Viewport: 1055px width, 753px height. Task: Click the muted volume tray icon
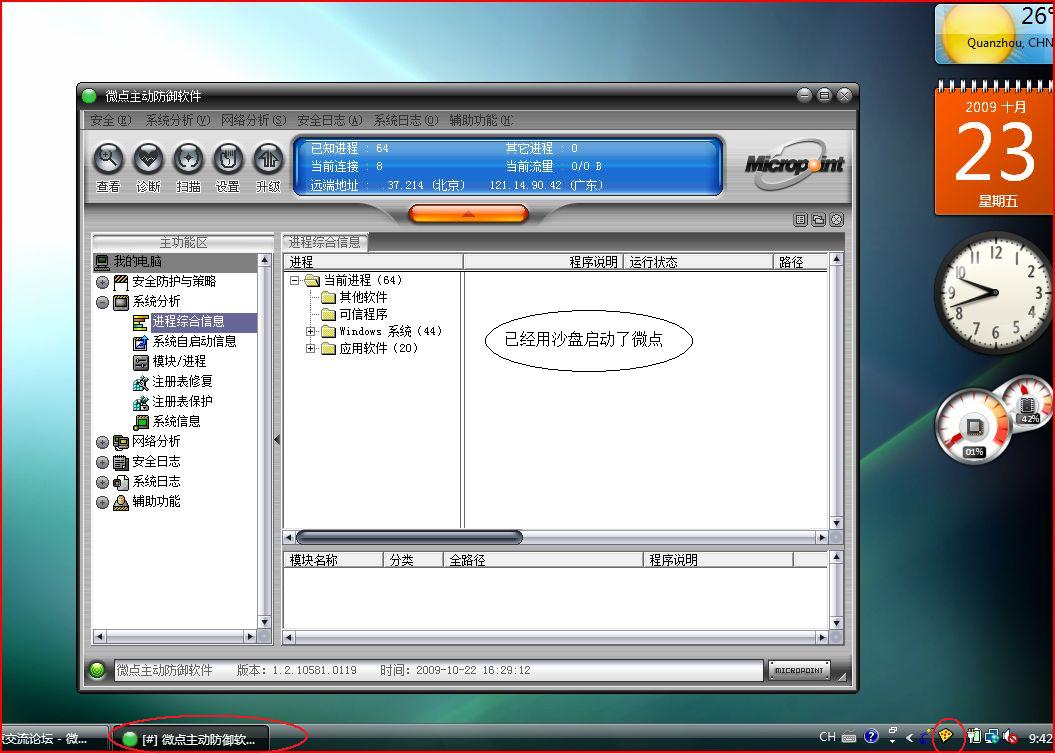pyautogui.click(x=1009, y=737)
